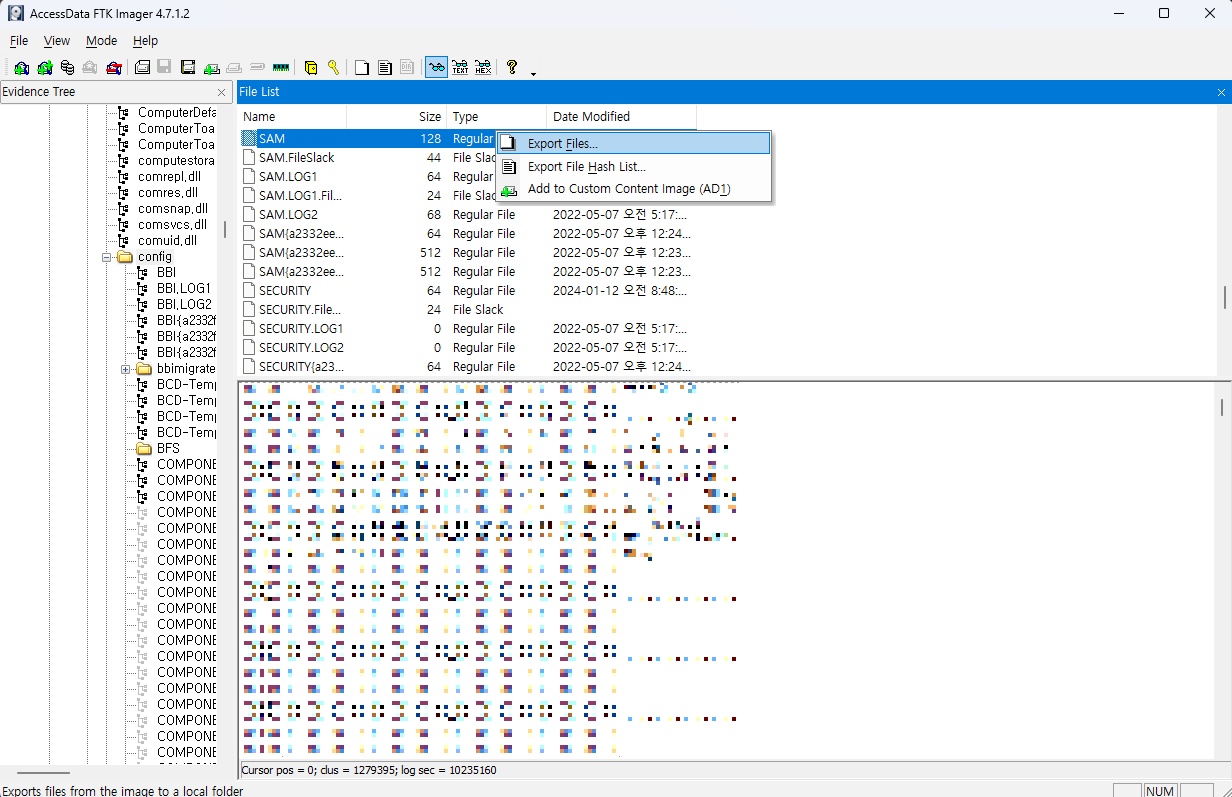Image resolution: width=1232 pixels, height=797 pixels.
Task: Click the greyed Export Disk Image icon
Action: [164, 67]
